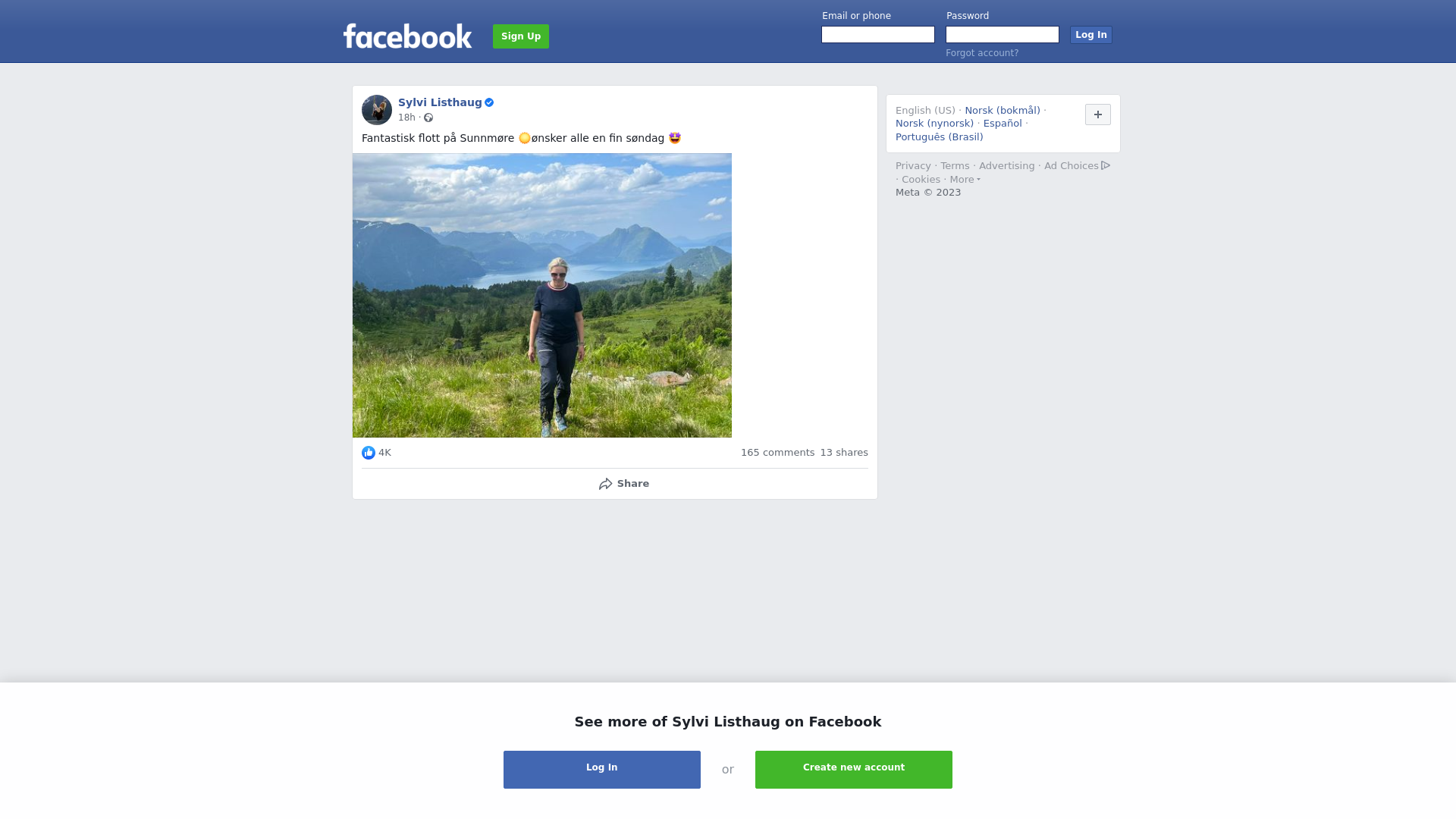
Task: Select Português (Brasil) language
Action: point(940,137)
